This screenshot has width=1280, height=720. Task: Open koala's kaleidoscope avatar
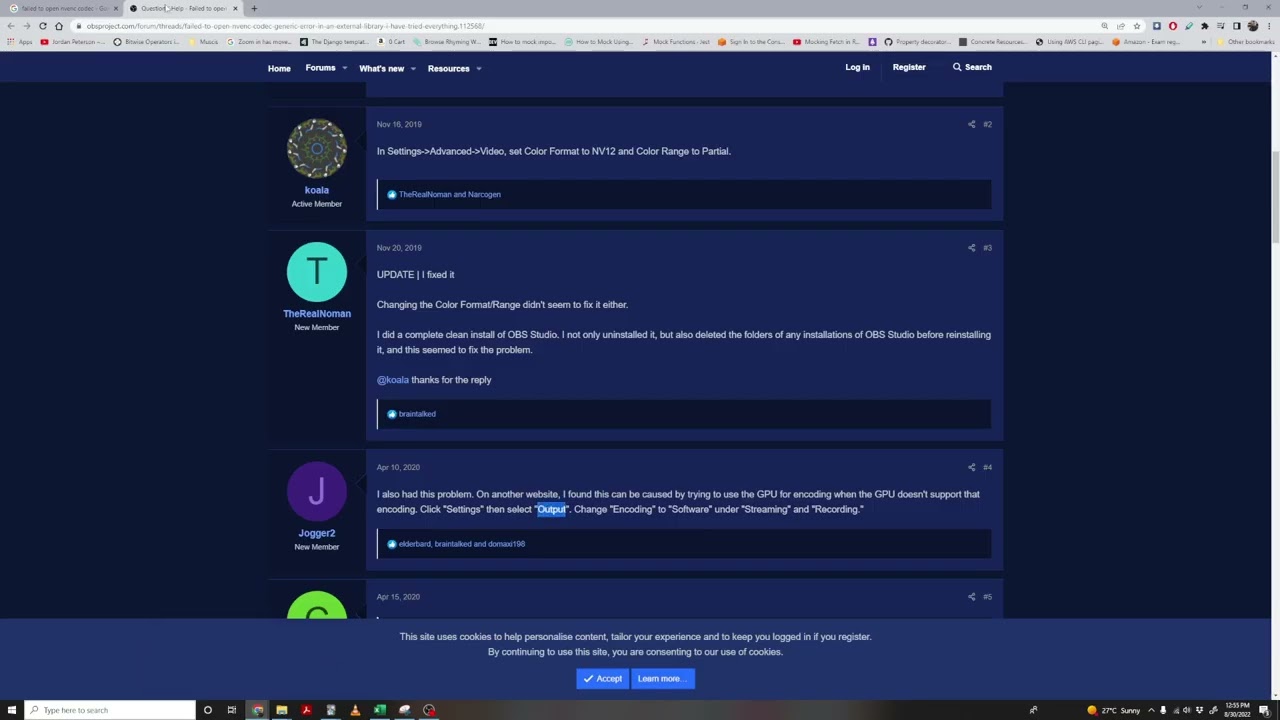coord(316,149)
